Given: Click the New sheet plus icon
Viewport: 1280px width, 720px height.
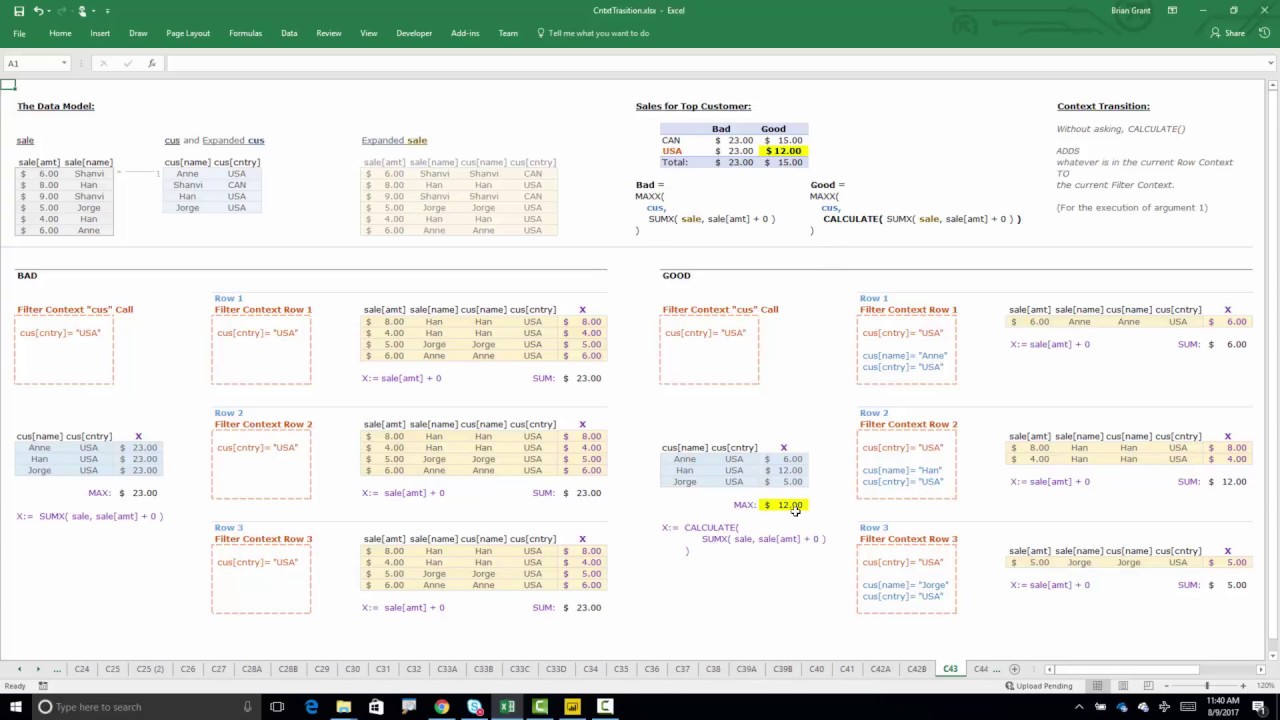Looking at the screenshot, I should click(x=1014, y=669).
